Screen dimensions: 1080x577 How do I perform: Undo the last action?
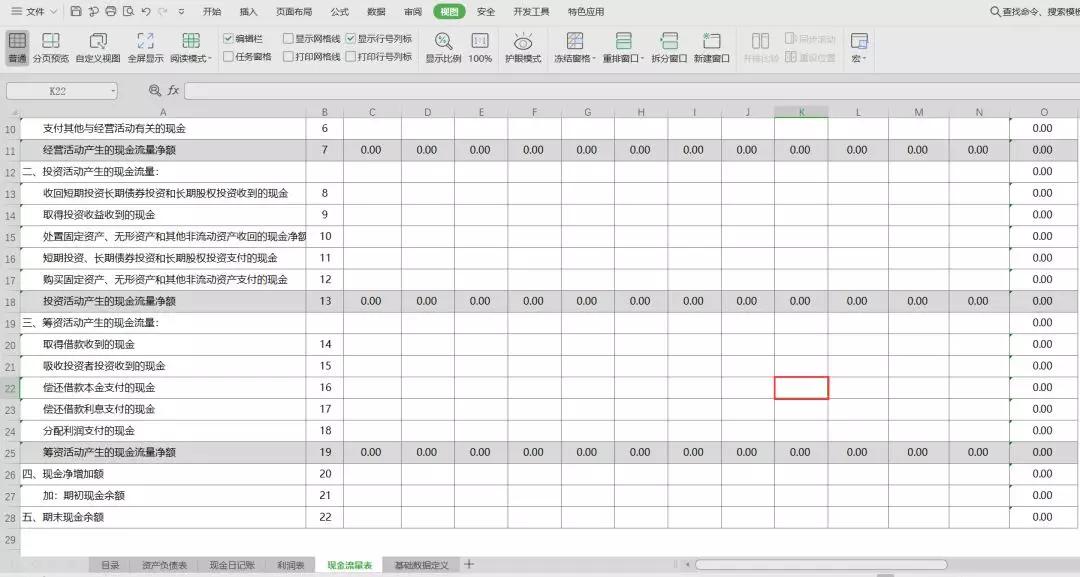tap(145, 12)
